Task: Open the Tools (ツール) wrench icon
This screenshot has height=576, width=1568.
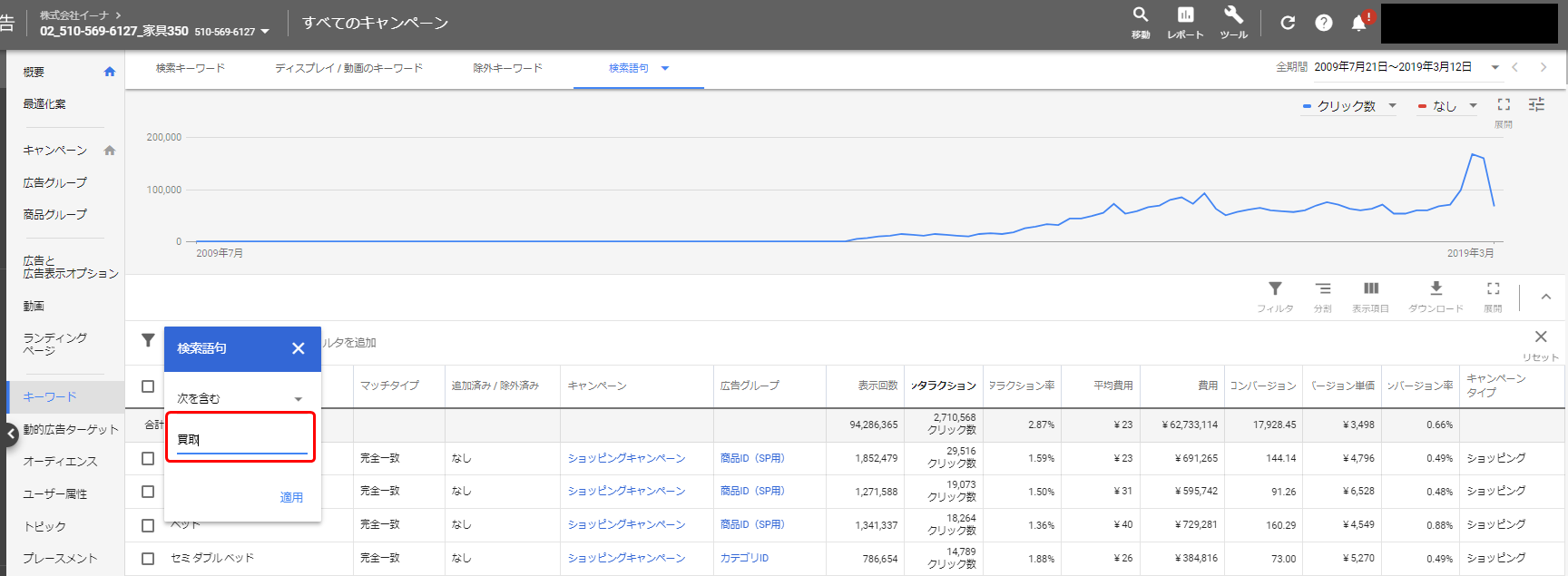Action: pyautogui.click(x=1233, y=15)
